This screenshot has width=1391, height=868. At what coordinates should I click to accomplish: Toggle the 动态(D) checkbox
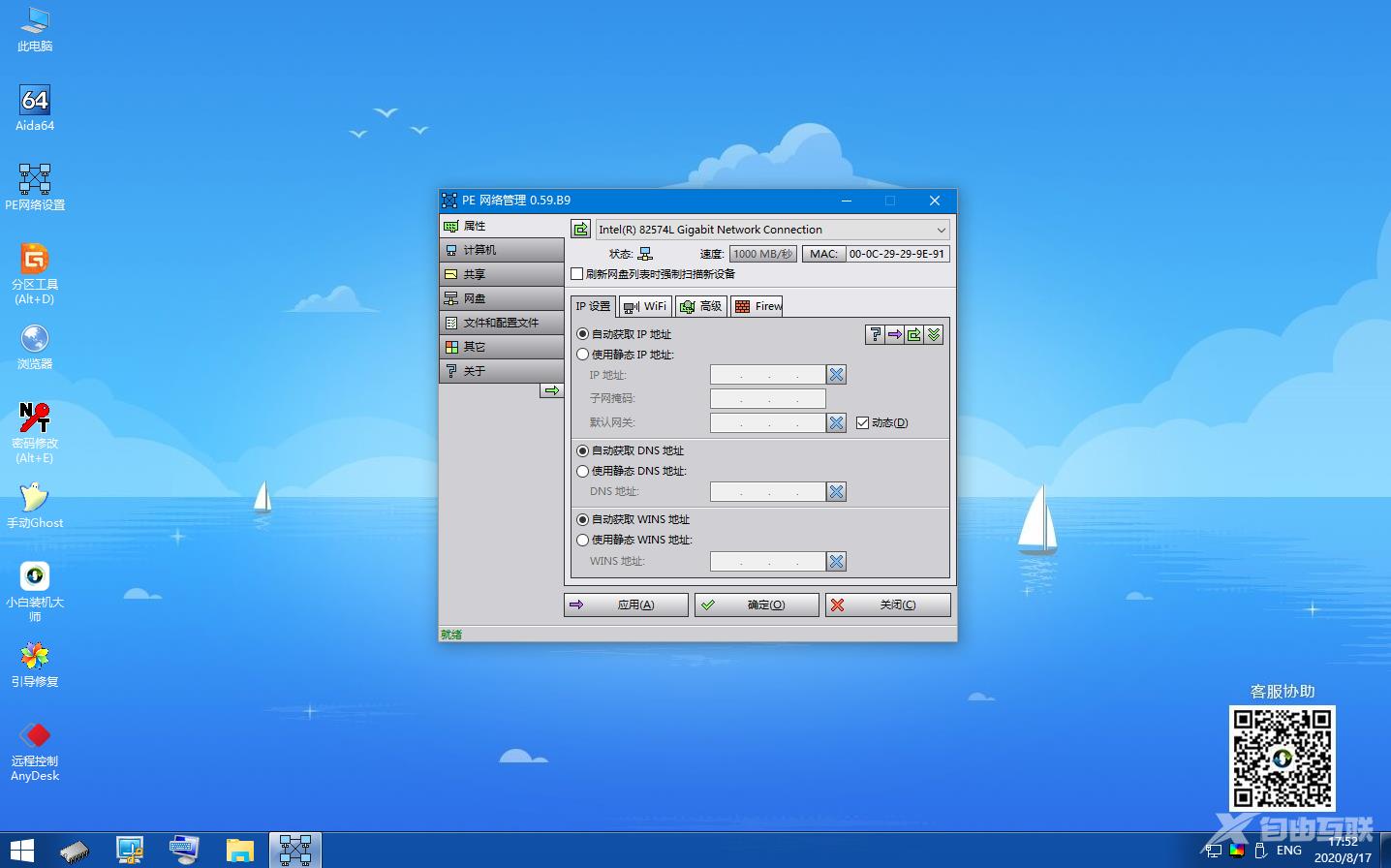pyautogui.click(x=862, y=422)
